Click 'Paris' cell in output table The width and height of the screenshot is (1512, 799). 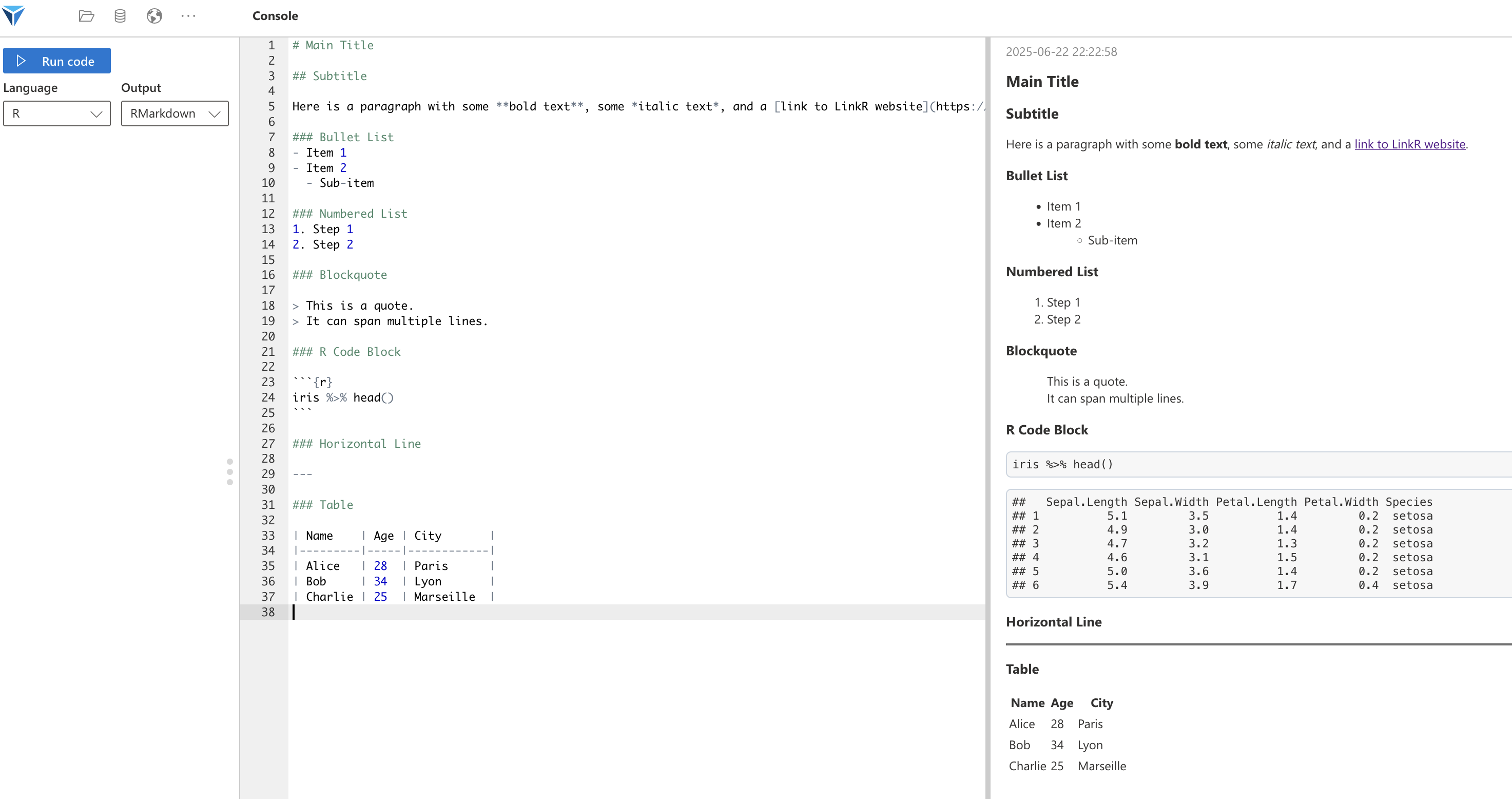1090,724
